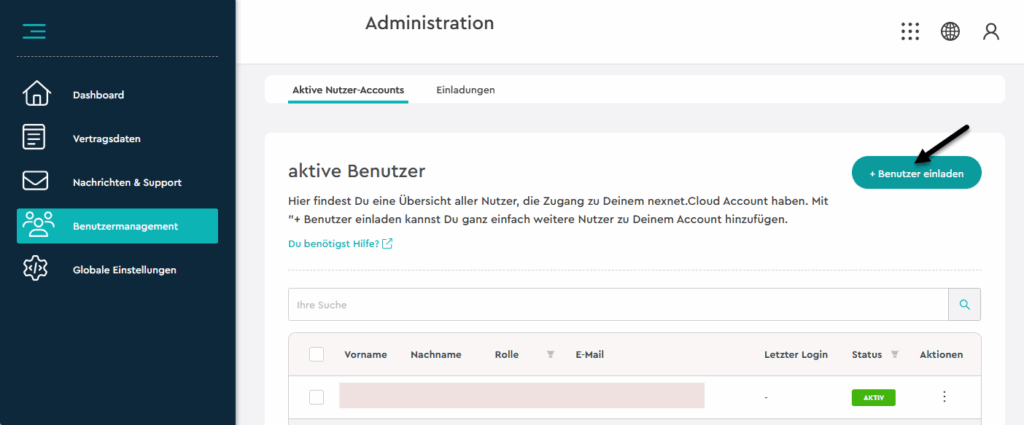
Task: Click into the Ihre Suche field
Action: point(617,304)
